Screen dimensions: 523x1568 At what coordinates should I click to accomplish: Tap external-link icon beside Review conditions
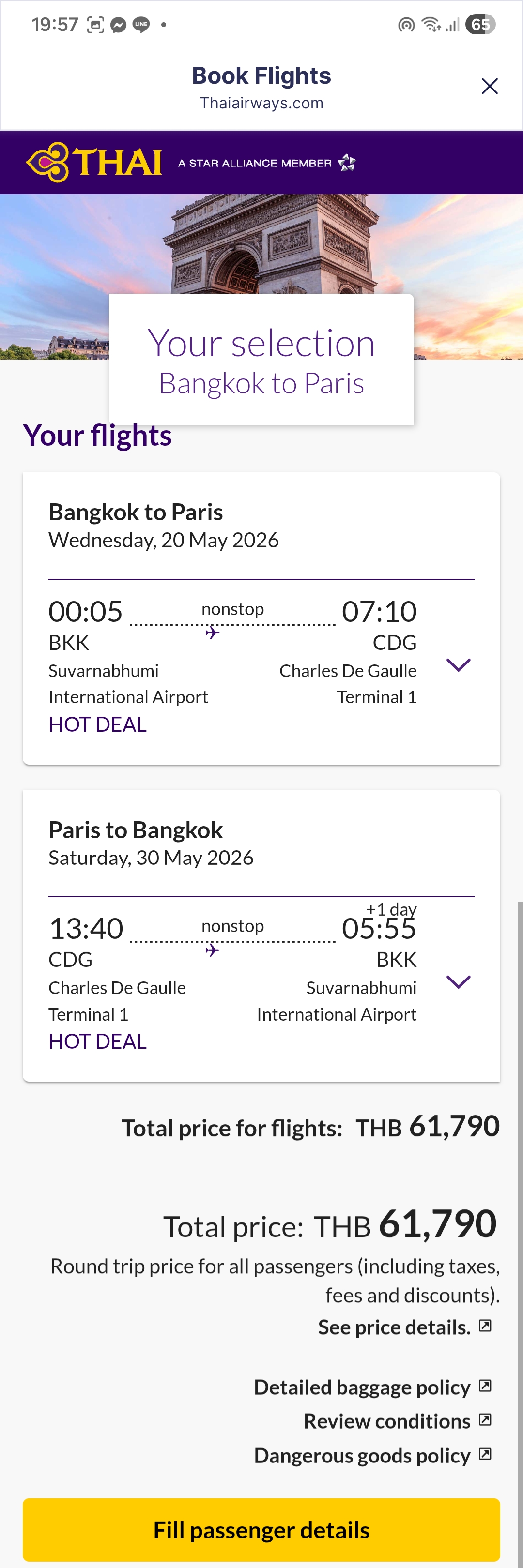coord(485,1420)
